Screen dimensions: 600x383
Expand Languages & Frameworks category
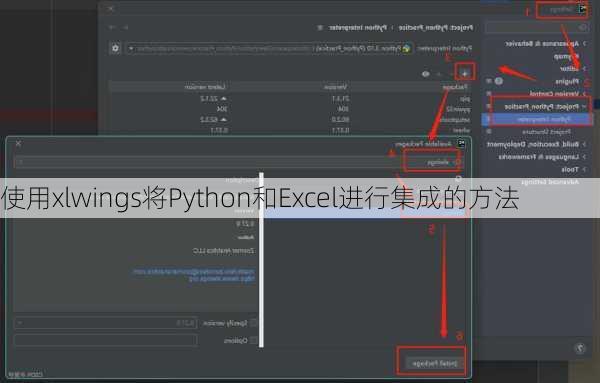pyautogui.click(x=584, y=157)
